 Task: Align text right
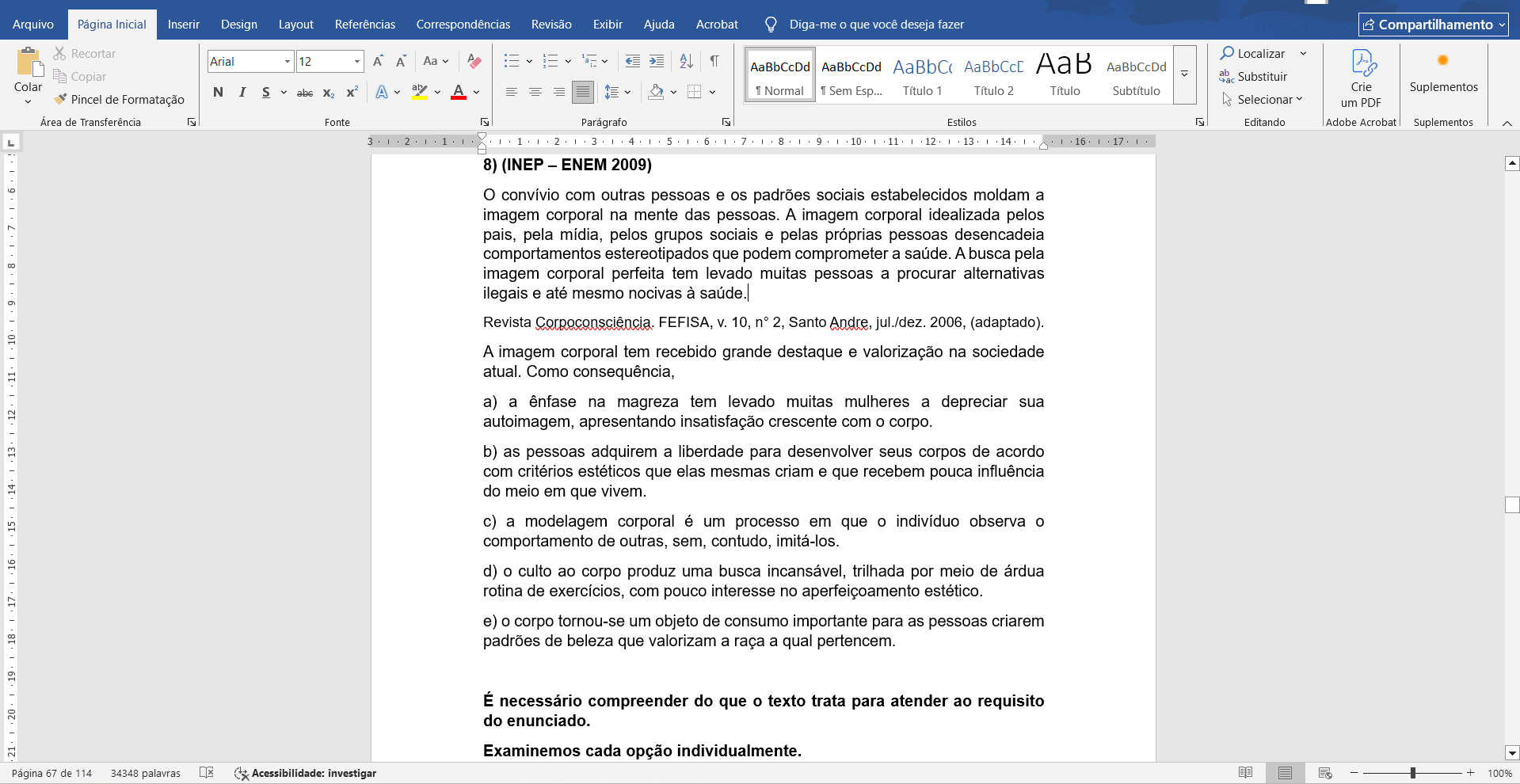[x=559, y=93]
